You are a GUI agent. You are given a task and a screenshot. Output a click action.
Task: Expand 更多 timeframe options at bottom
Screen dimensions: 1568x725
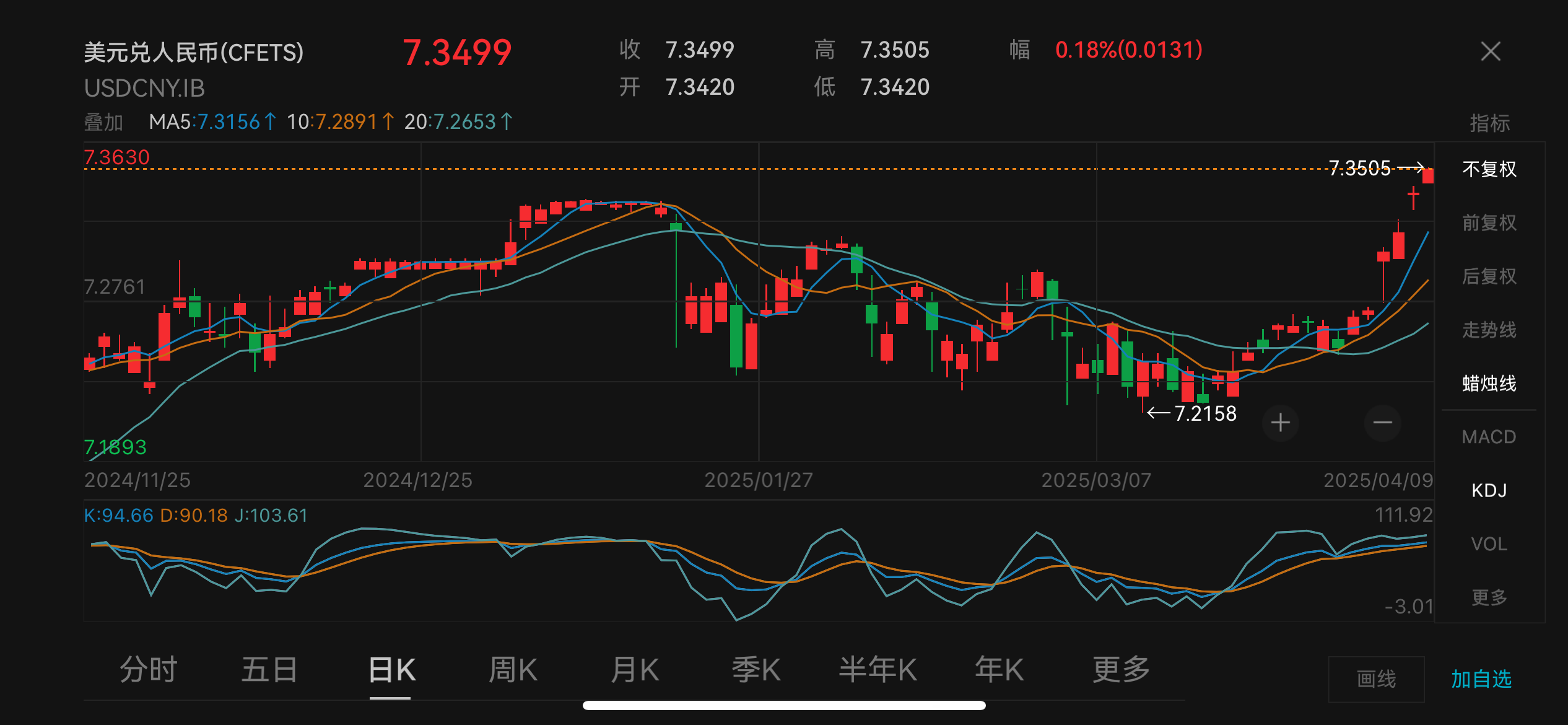click(x=1121, y=670)
